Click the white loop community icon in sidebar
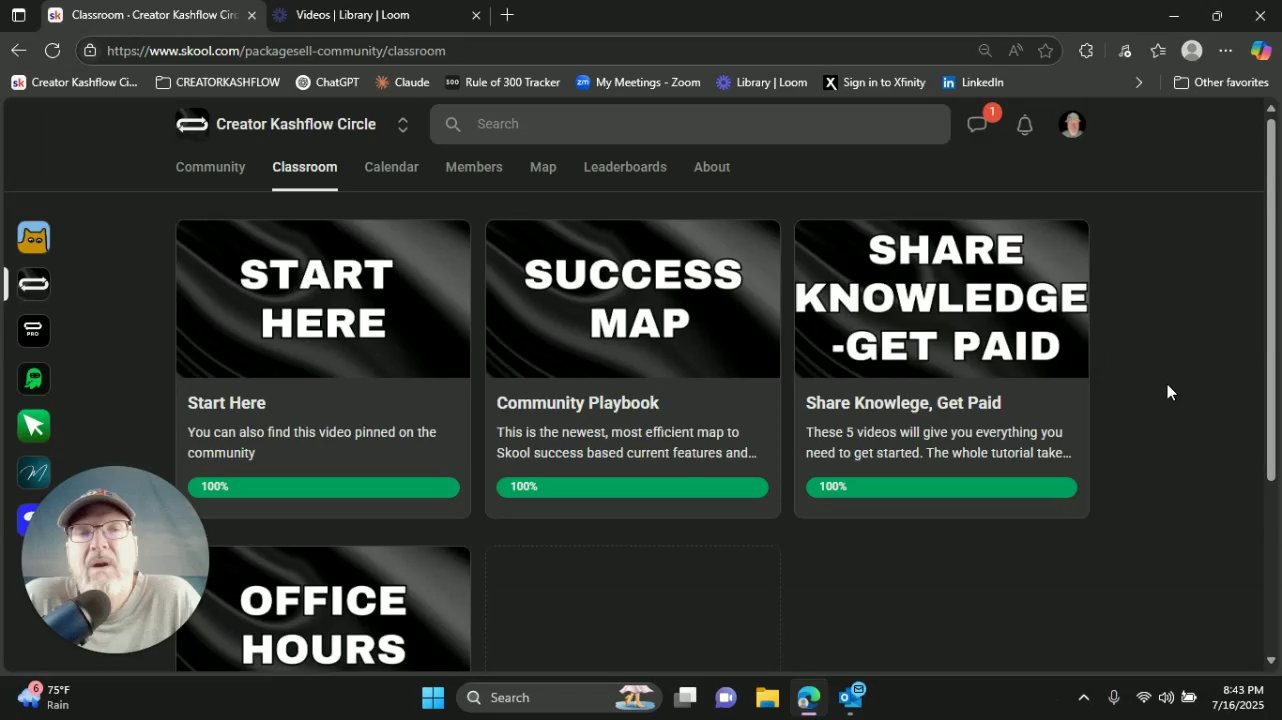Screen dimensions: 1282x720 pyautogui.click(x=33, y=284)
